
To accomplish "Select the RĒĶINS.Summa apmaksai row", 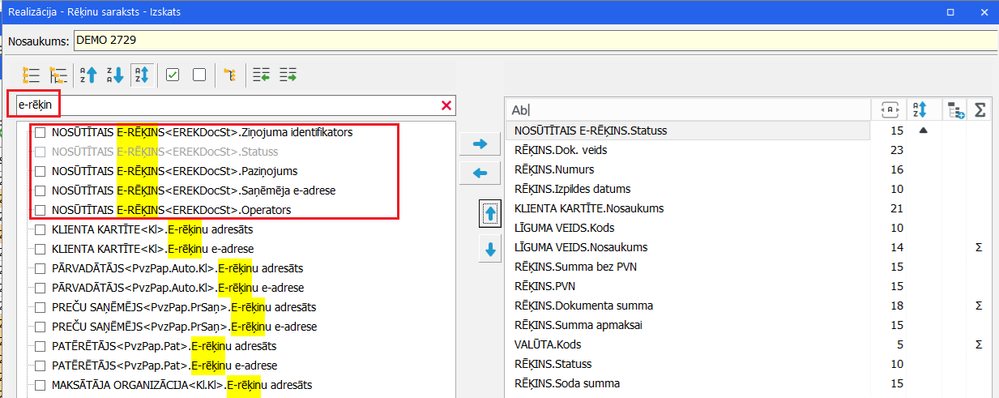I will pyautogui.click(x=688, y=325).
